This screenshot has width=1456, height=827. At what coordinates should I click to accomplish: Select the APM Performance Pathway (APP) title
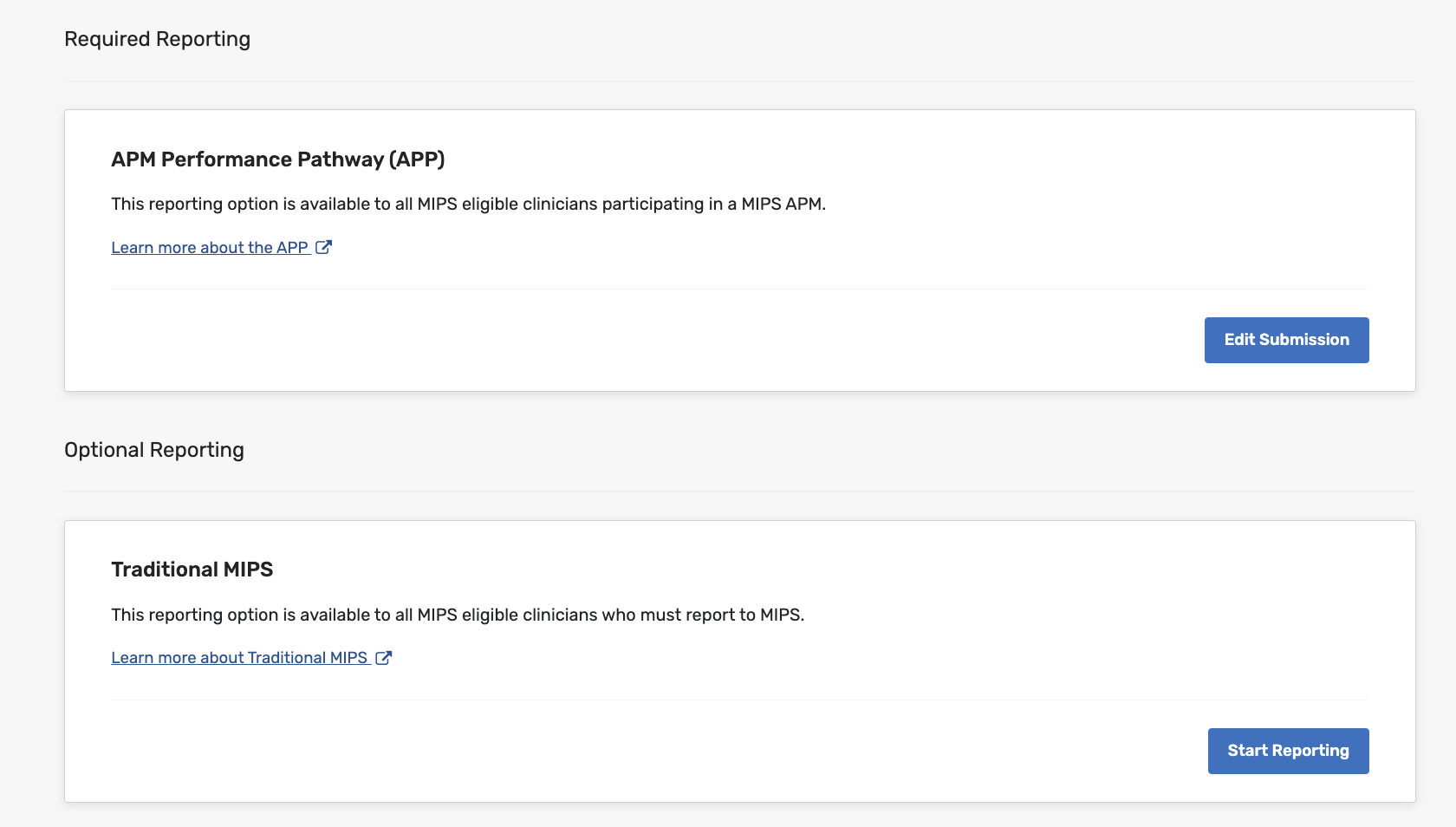click(x=277, y=160)
